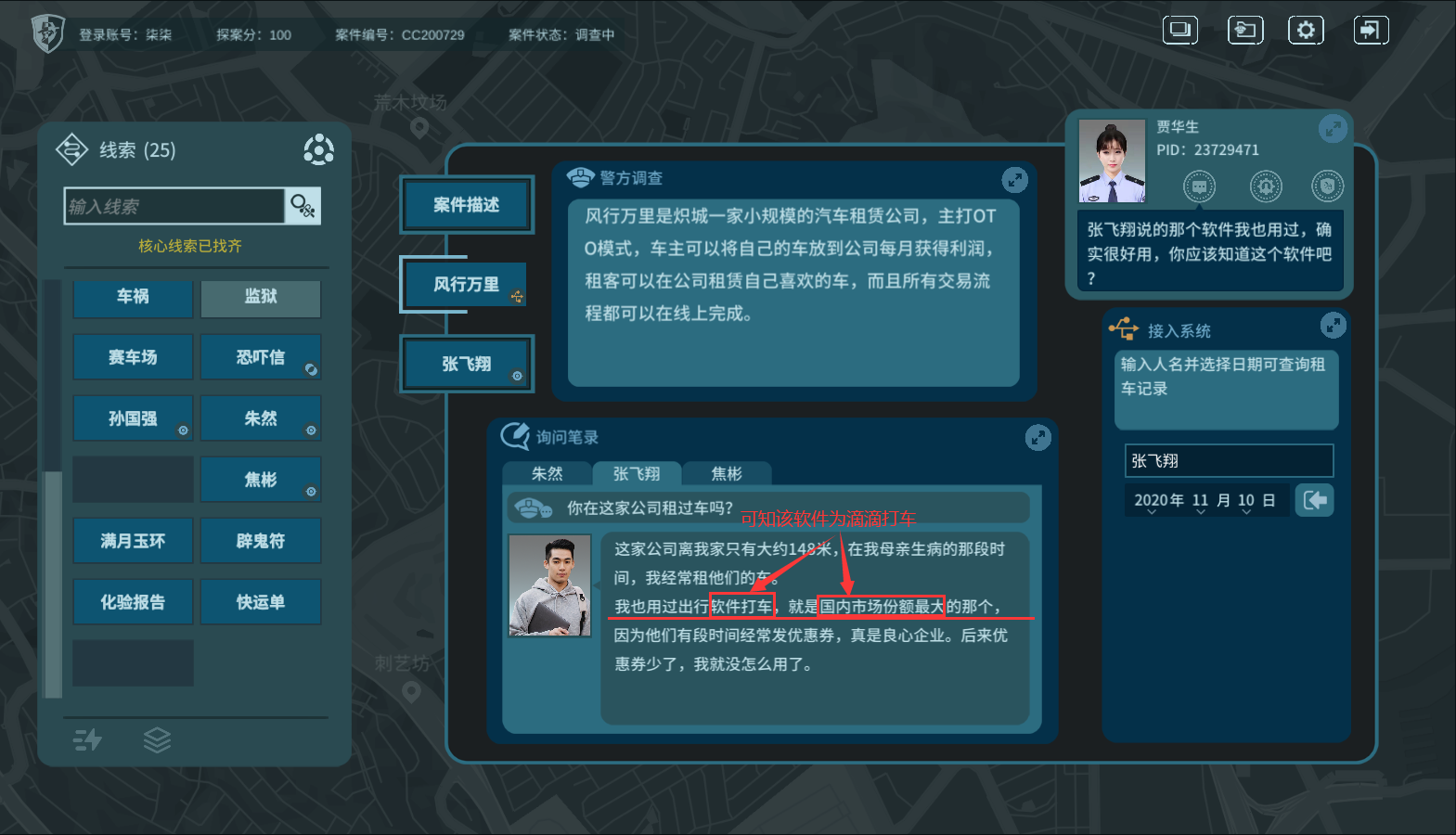Viewport: 1456px width, 835px height.
Task: Open the year dropdown showing 2020年
Action: point(1159,501)
